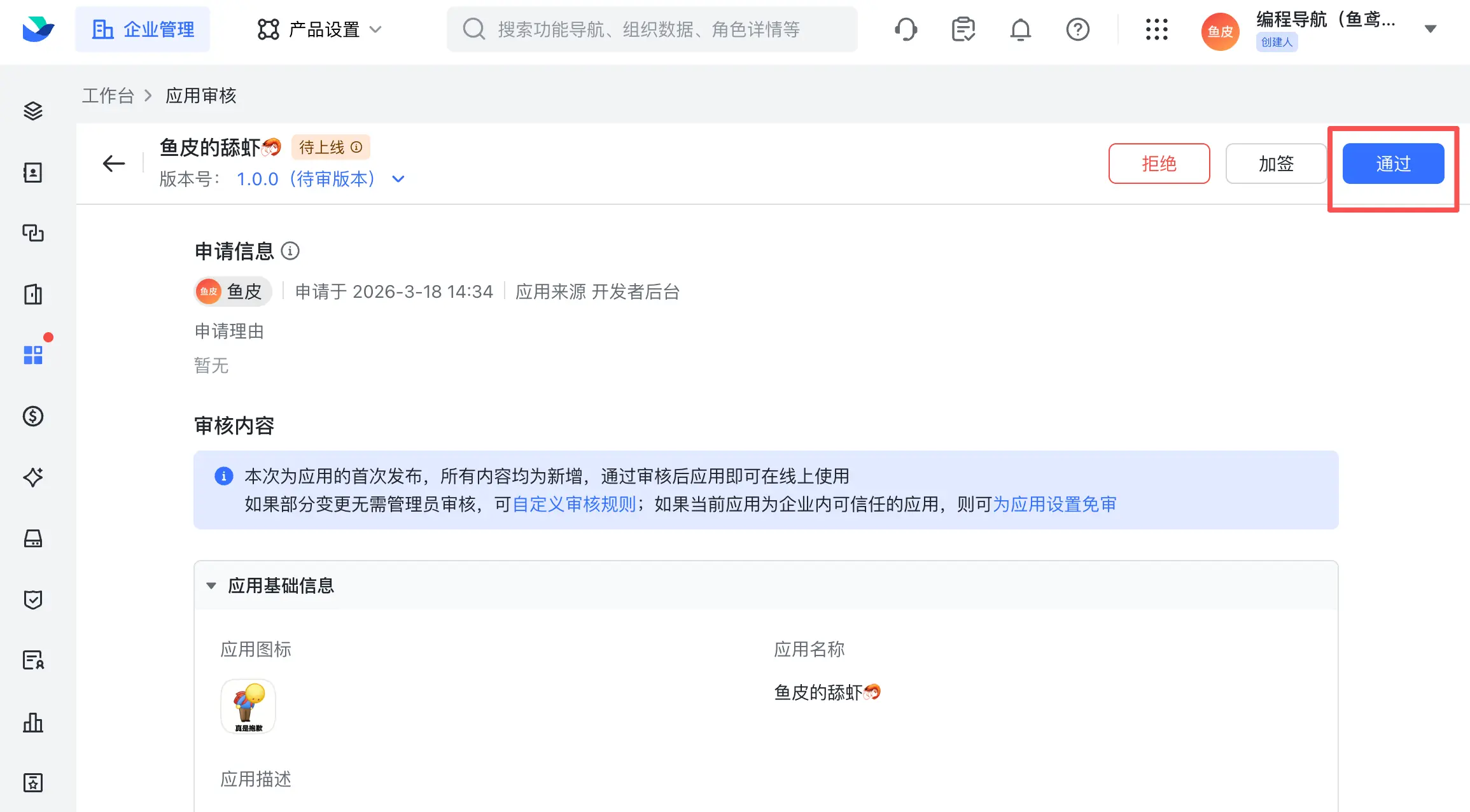
Task: Open the nine-dot app grid
Action: click(1156, 29)
